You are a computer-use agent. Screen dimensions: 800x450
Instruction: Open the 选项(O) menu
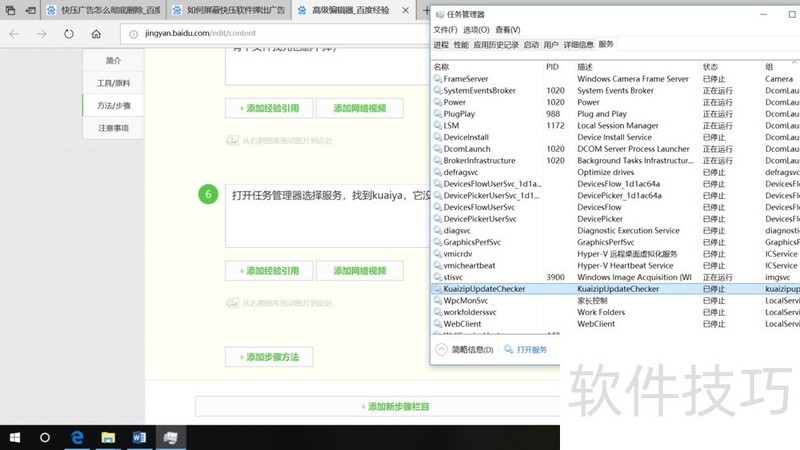[x=477, y=30]
